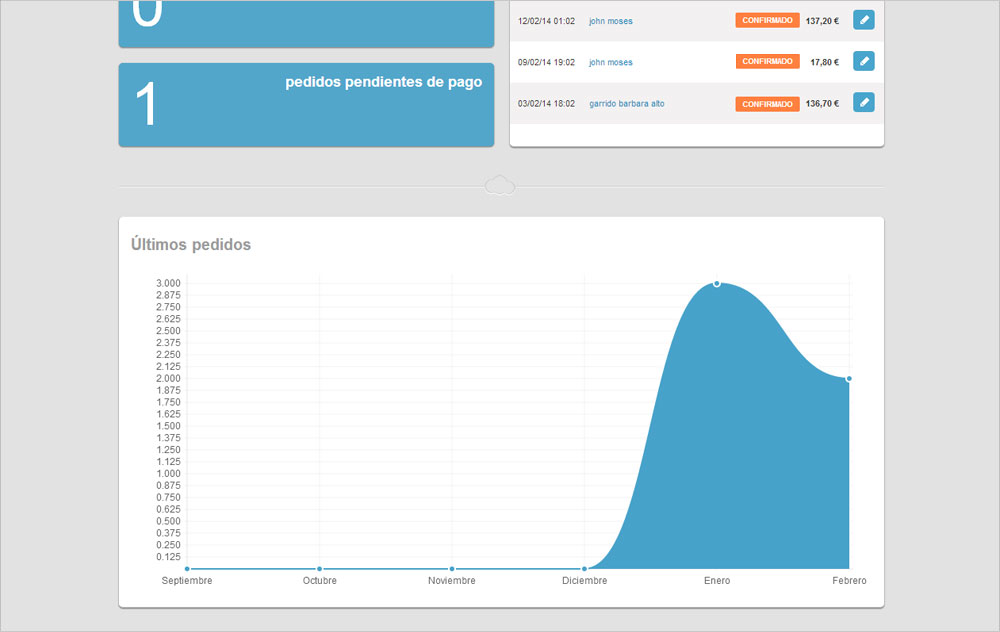Select the CONFIRMADO badge beside 136,70 €
Viewport: 1000px width, 632px height.
[767, 104]
